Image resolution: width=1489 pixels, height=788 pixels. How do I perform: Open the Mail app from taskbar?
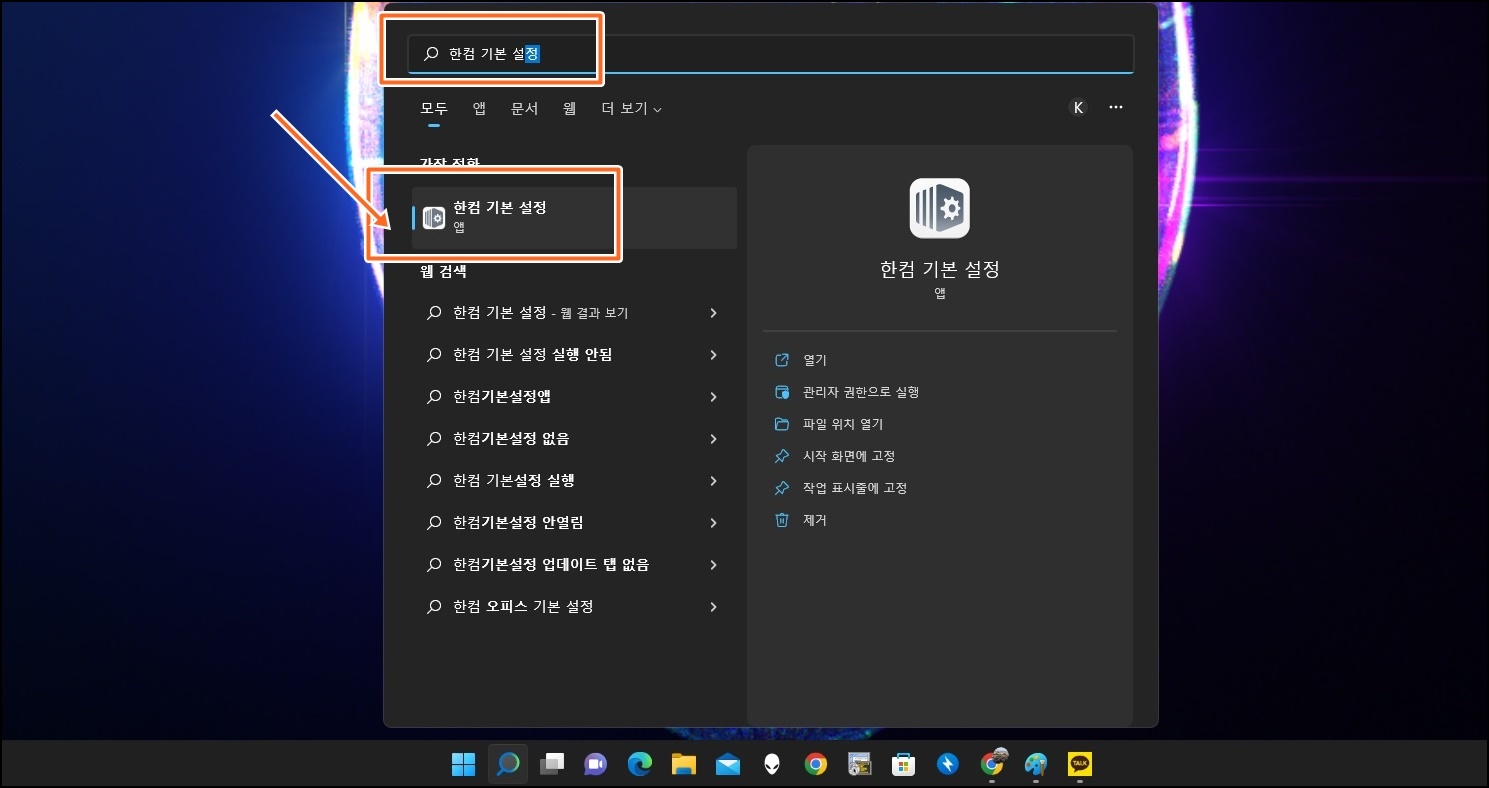click(x=728, y=764)
